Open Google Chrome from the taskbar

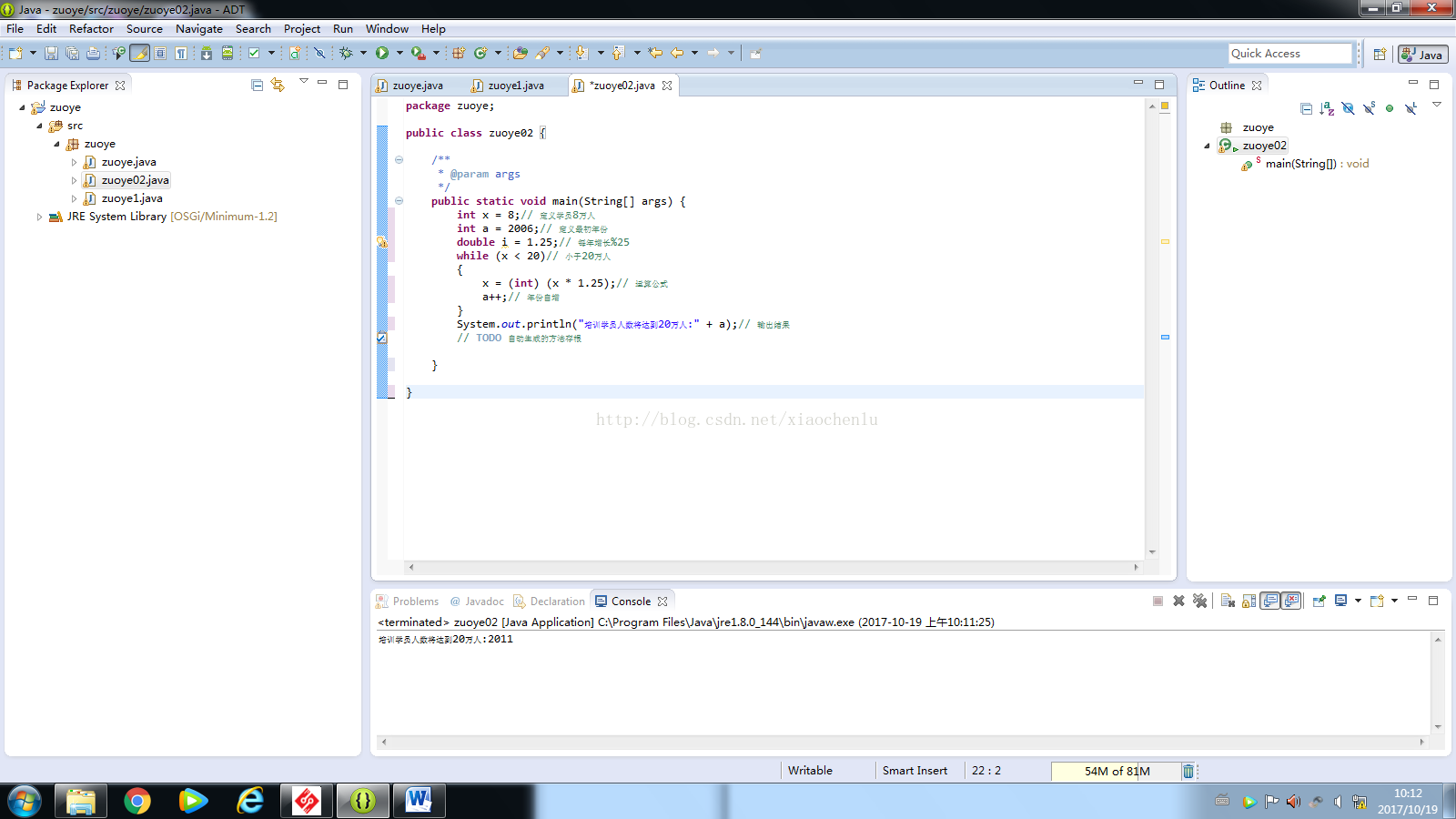click(x=137, y=801)
